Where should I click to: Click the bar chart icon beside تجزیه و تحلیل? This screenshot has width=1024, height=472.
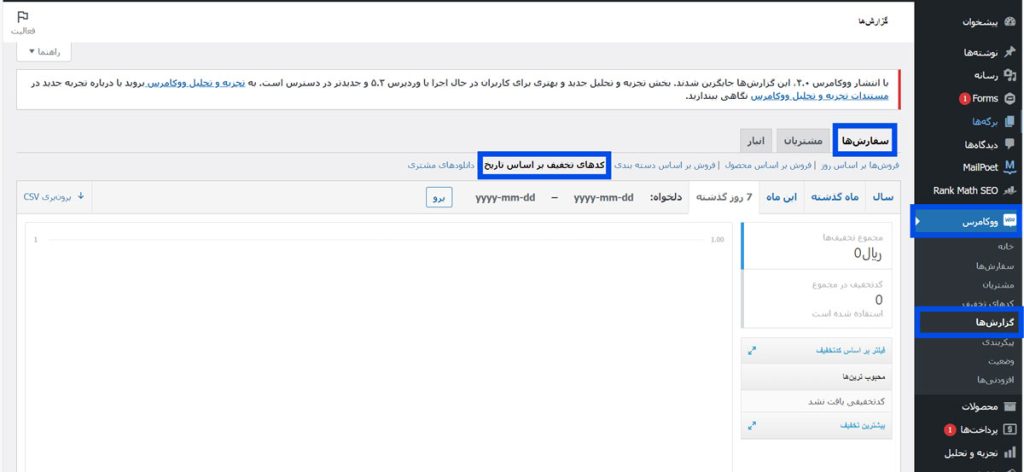(1010, 452)
